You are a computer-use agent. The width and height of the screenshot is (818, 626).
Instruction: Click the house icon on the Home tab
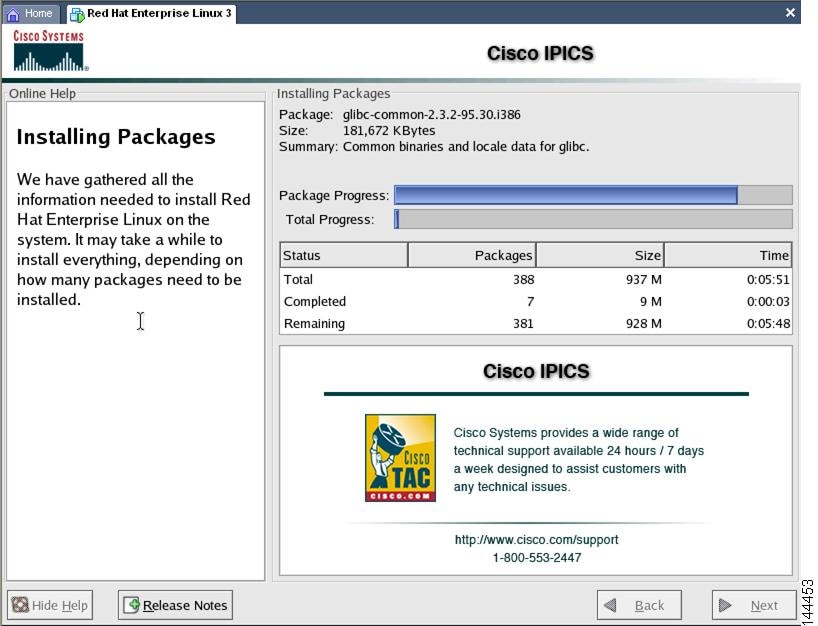(13, 13)
